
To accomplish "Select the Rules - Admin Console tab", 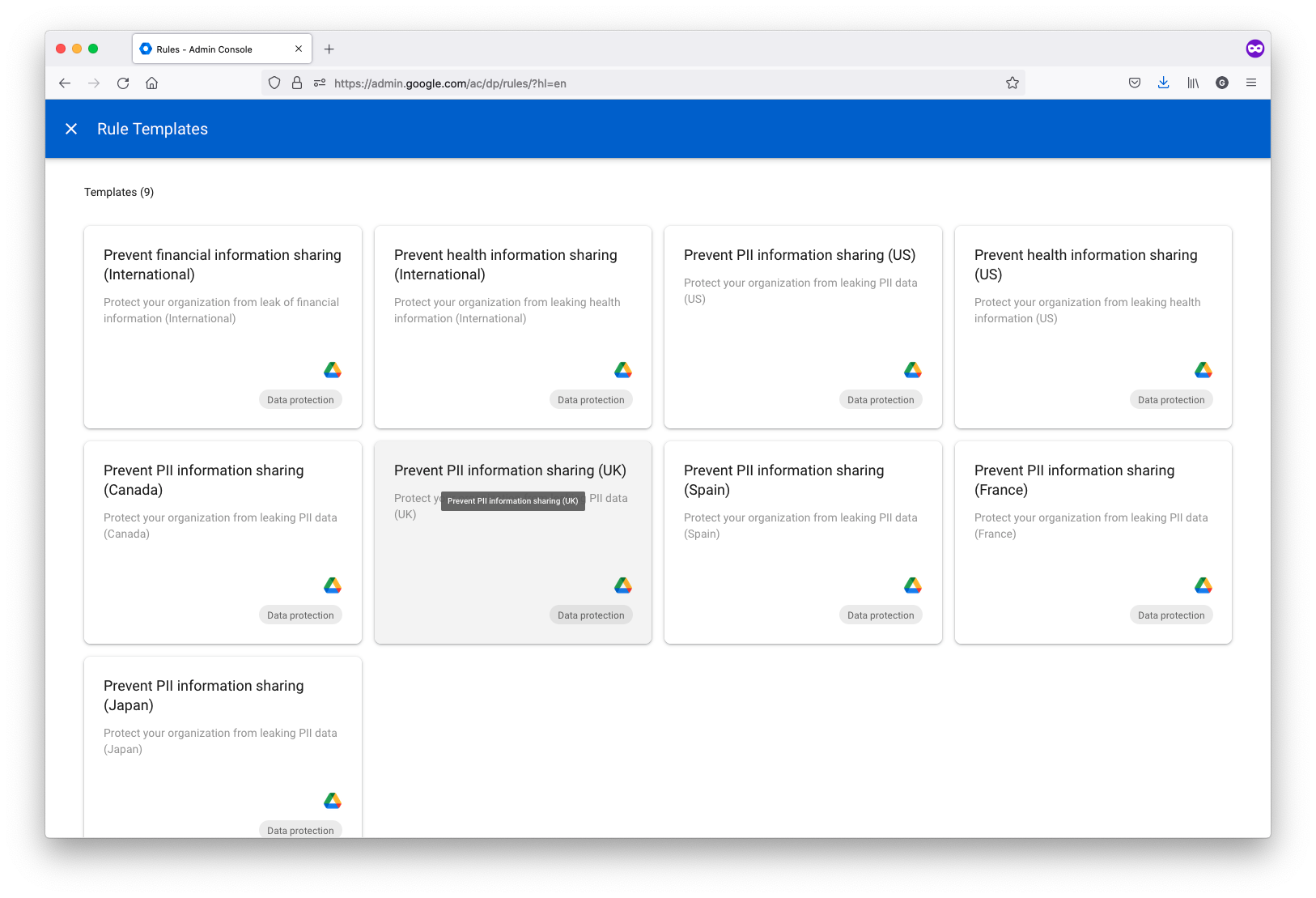I will (x=223, y=49).
